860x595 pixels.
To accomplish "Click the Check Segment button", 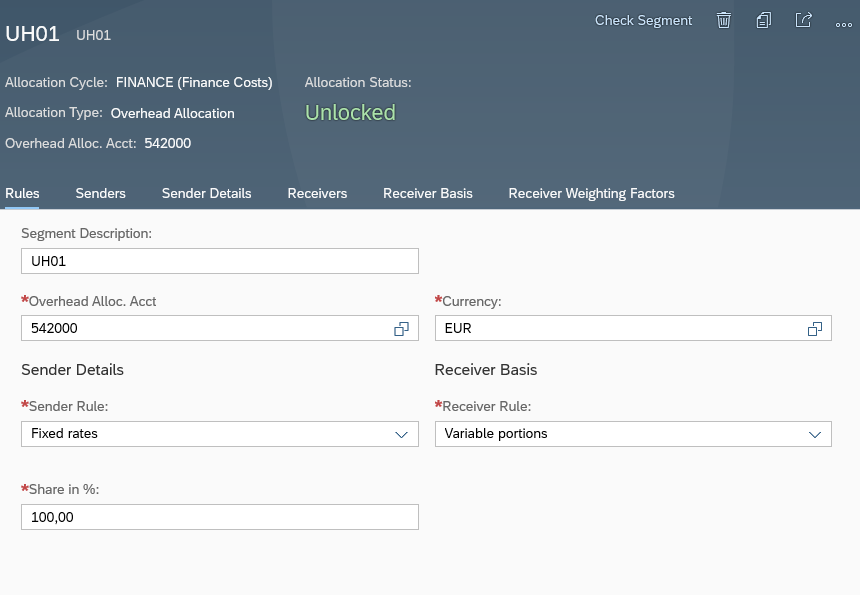I will 643,20.
